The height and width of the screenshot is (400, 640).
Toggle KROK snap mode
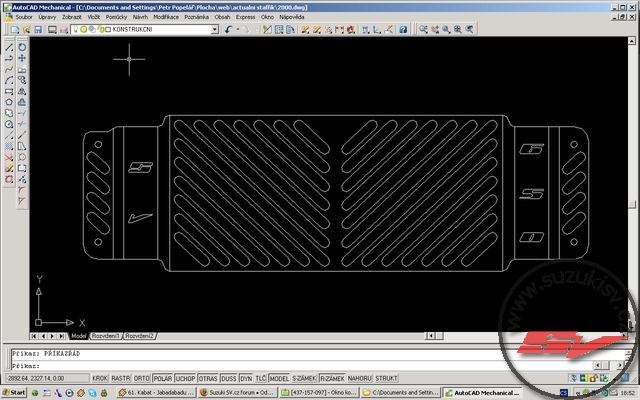click(x=100, y=378)
